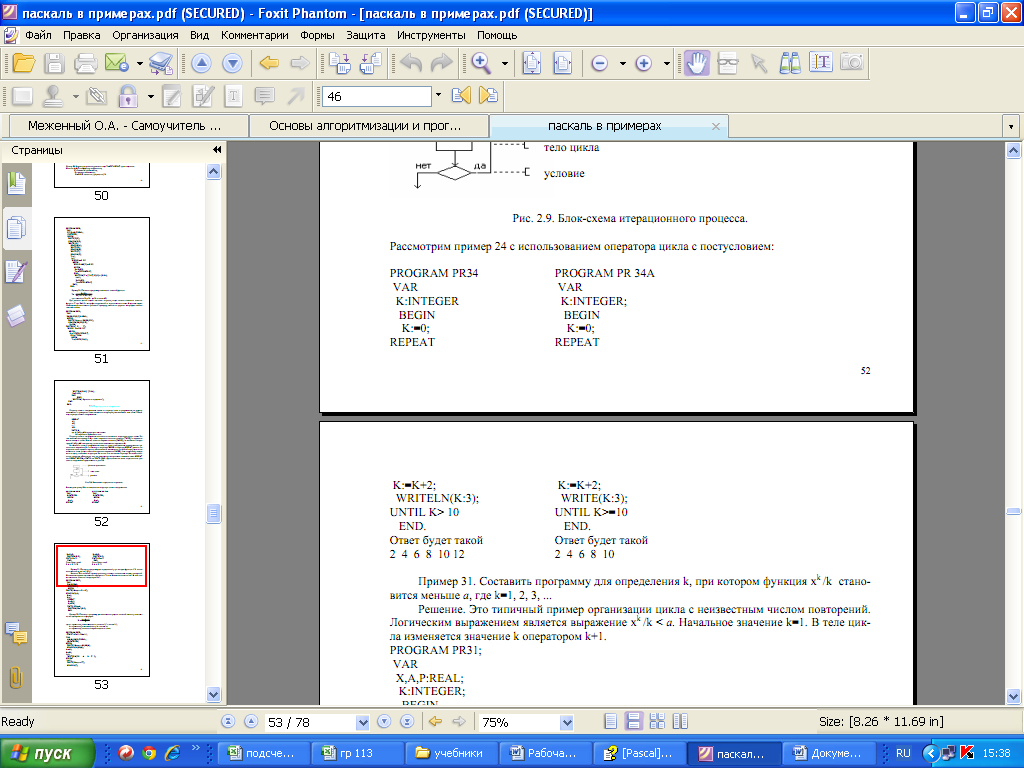Open the Stamp tool dropdown arrow
This screenshot has width=1024, height=768.
[76, 96]
